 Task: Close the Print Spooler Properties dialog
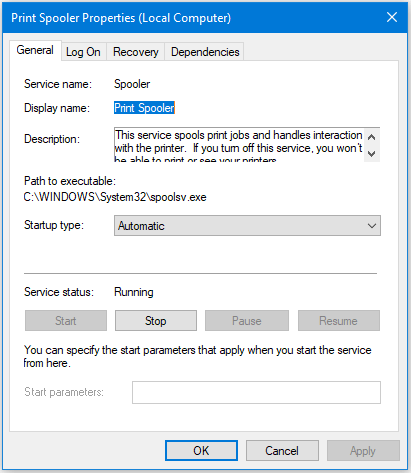[x=392, y=17]
